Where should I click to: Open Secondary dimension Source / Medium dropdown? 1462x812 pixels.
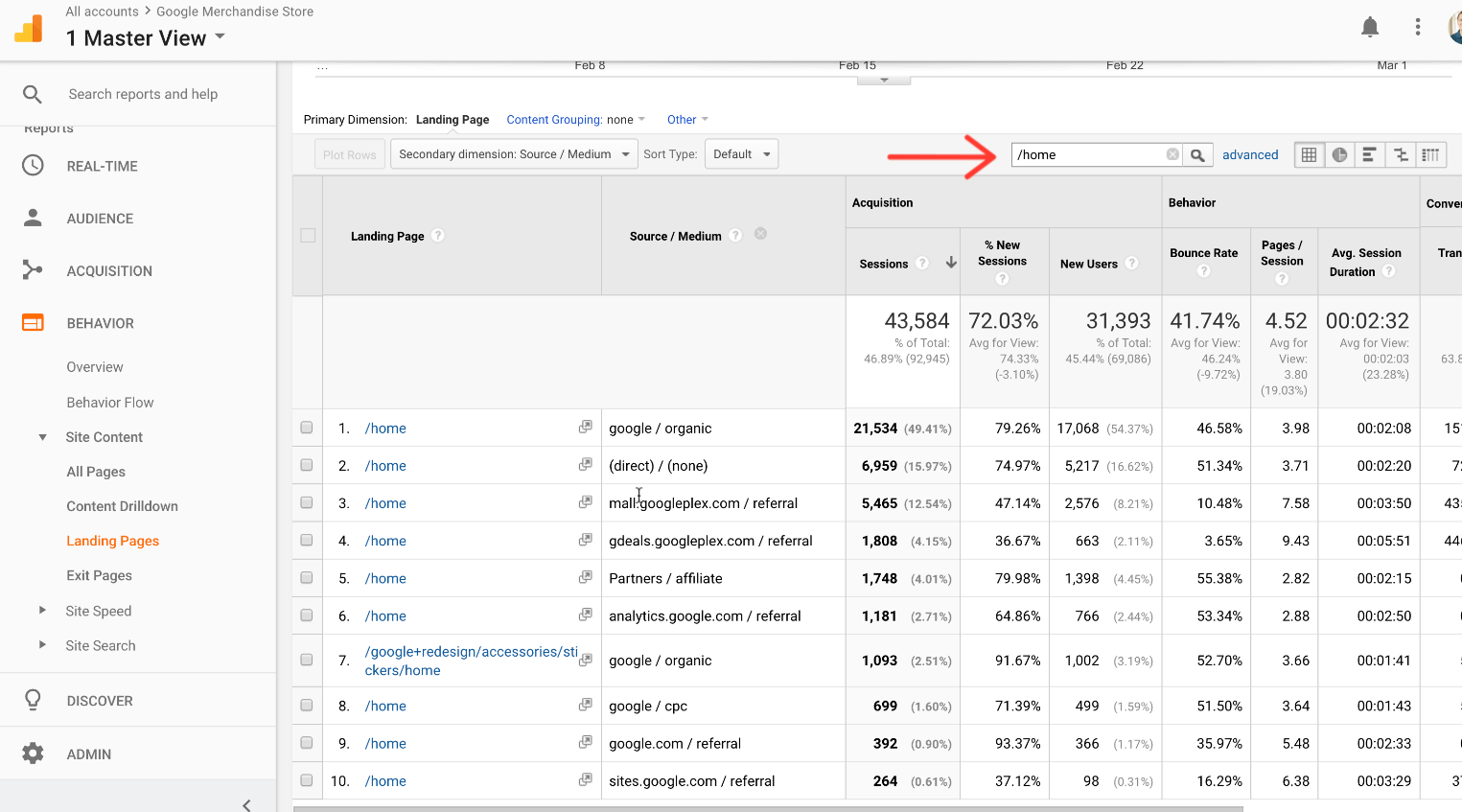point(514,154)
